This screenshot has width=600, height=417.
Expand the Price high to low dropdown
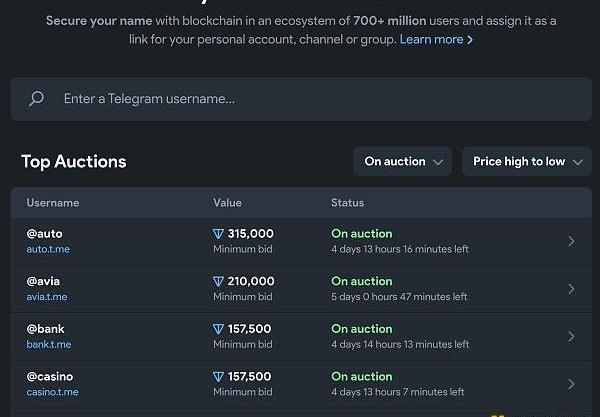pyautogui.click(x=526, y=162)
